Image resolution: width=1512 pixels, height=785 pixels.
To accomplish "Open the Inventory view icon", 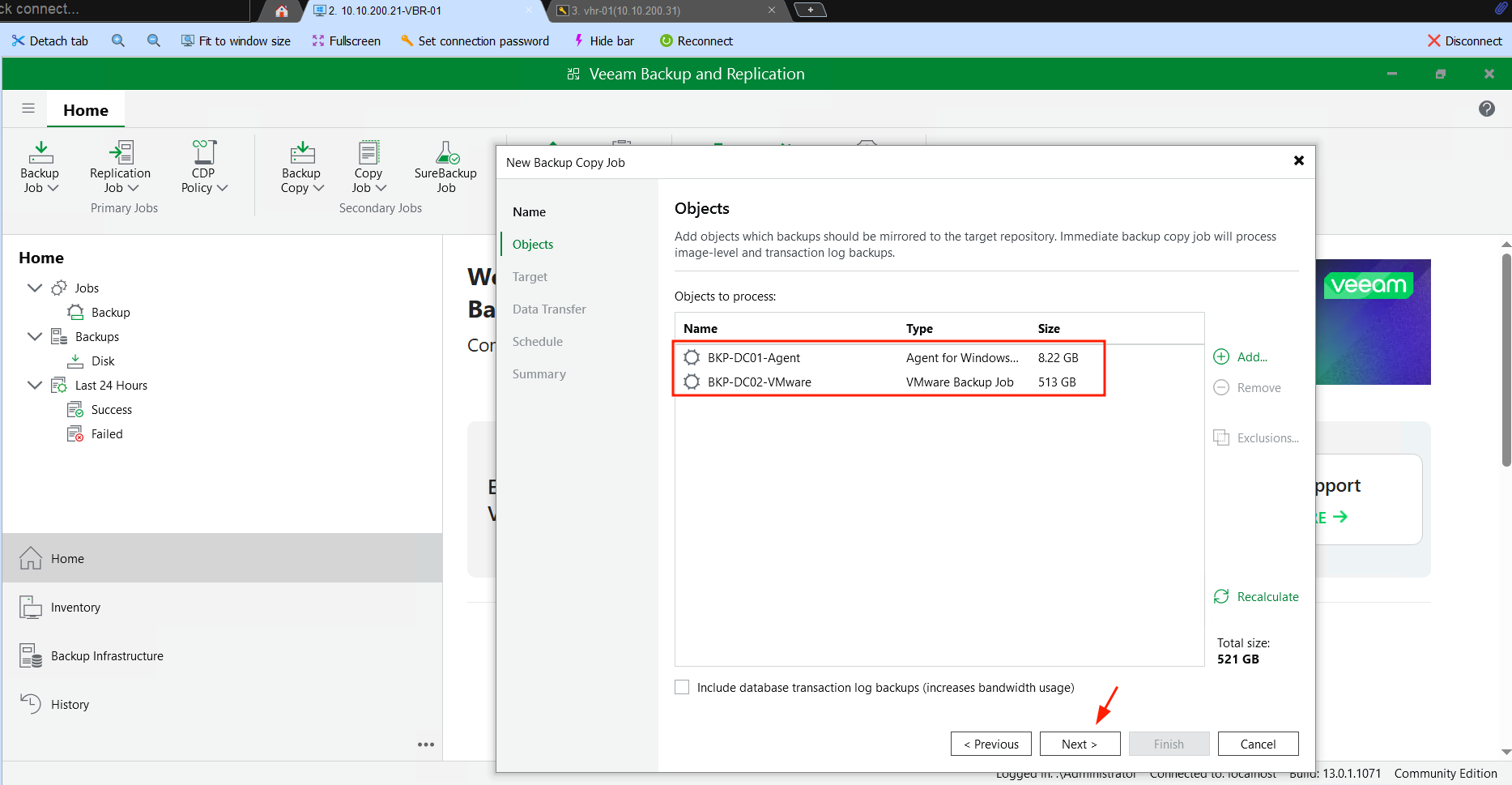I will coord(31,607).
